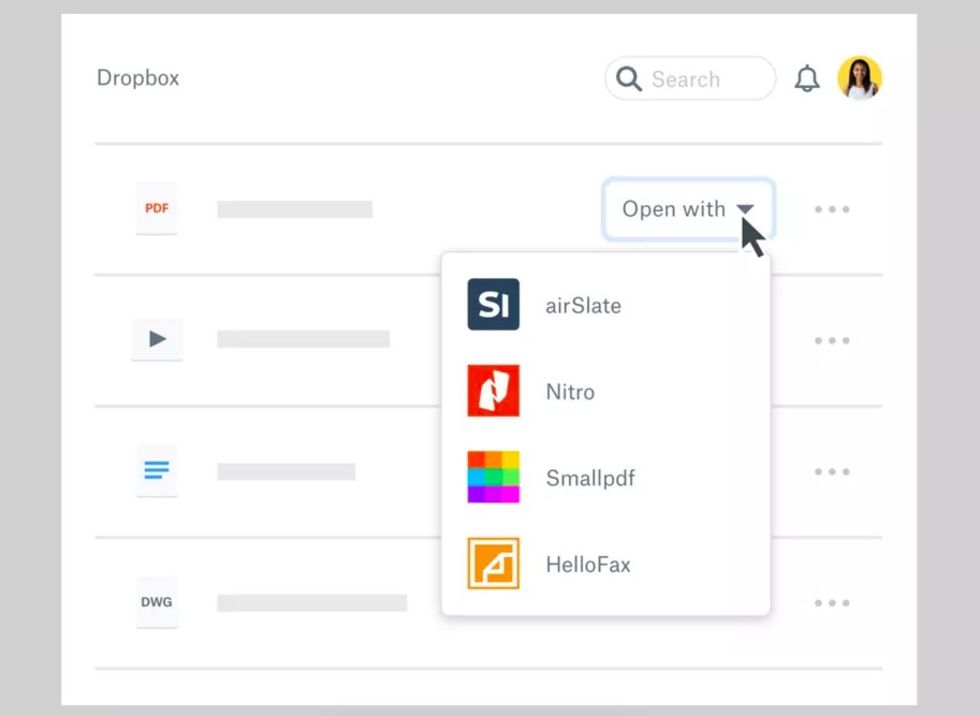Click the video file play icon

(x=157, y=339)
